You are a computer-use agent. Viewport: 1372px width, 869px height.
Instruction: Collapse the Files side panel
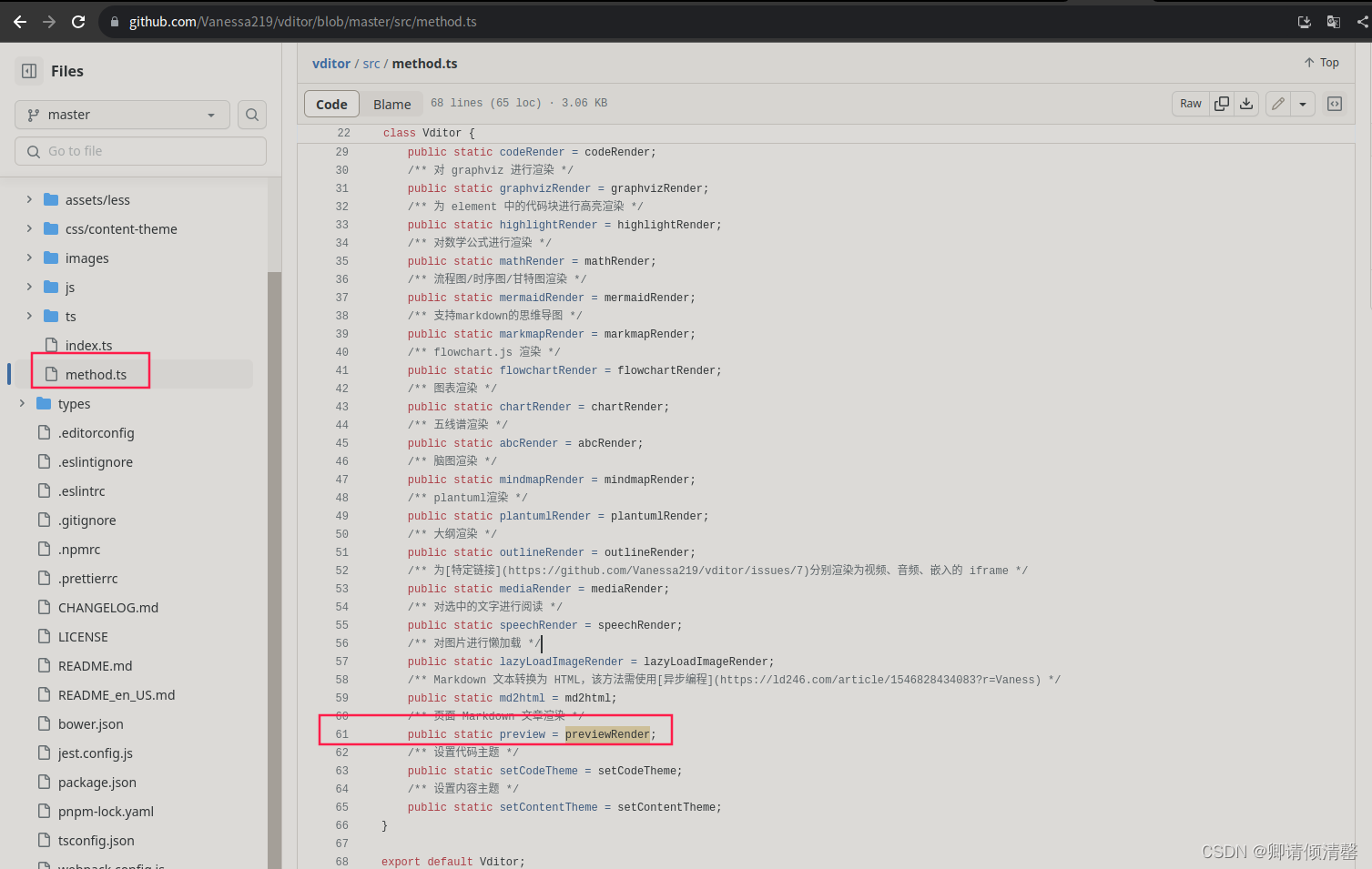[x=28, y=70]
